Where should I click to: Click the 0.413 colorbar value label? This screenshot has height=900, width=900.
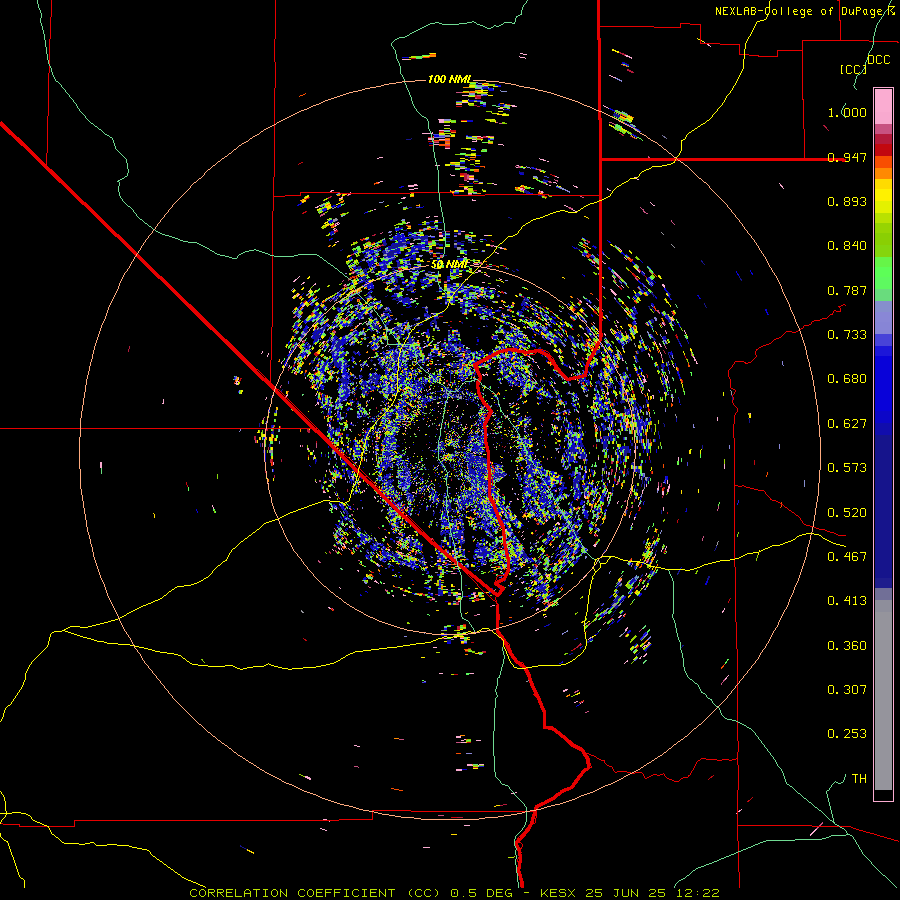[847, 601]
